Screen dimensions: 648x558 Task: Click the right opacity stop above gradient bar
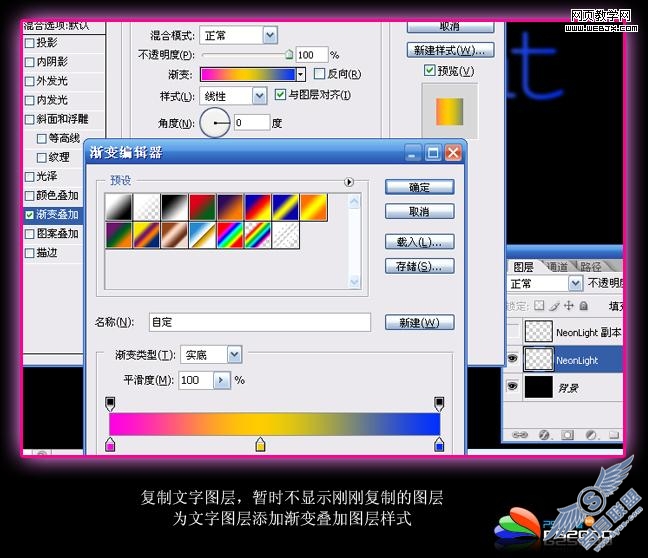tap(439, 404)
